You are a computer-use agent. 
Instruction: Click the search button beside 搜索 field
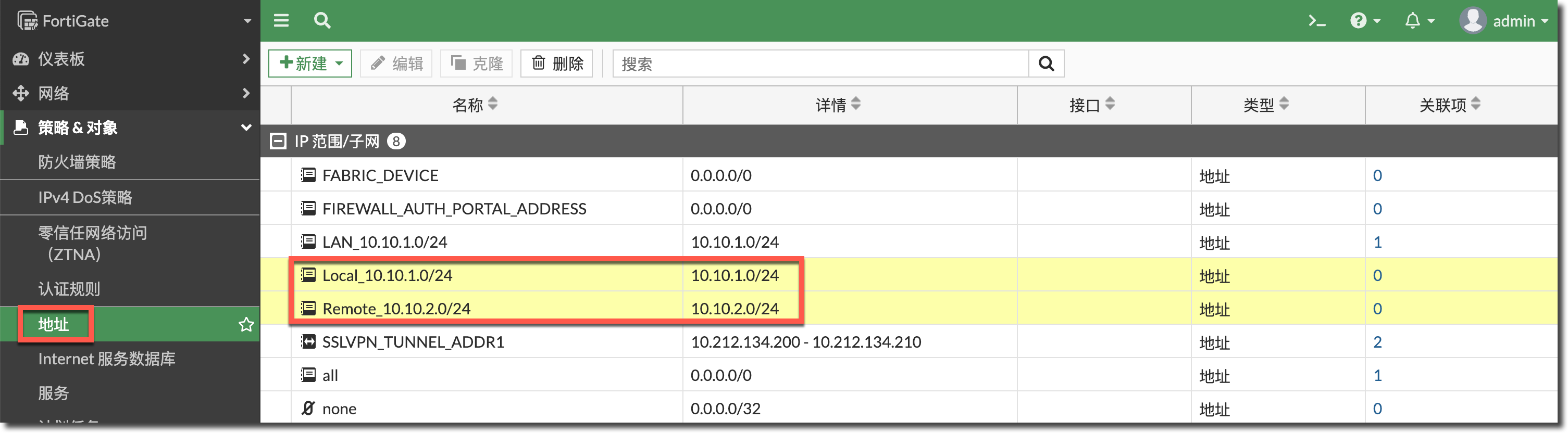[1046, 63]
